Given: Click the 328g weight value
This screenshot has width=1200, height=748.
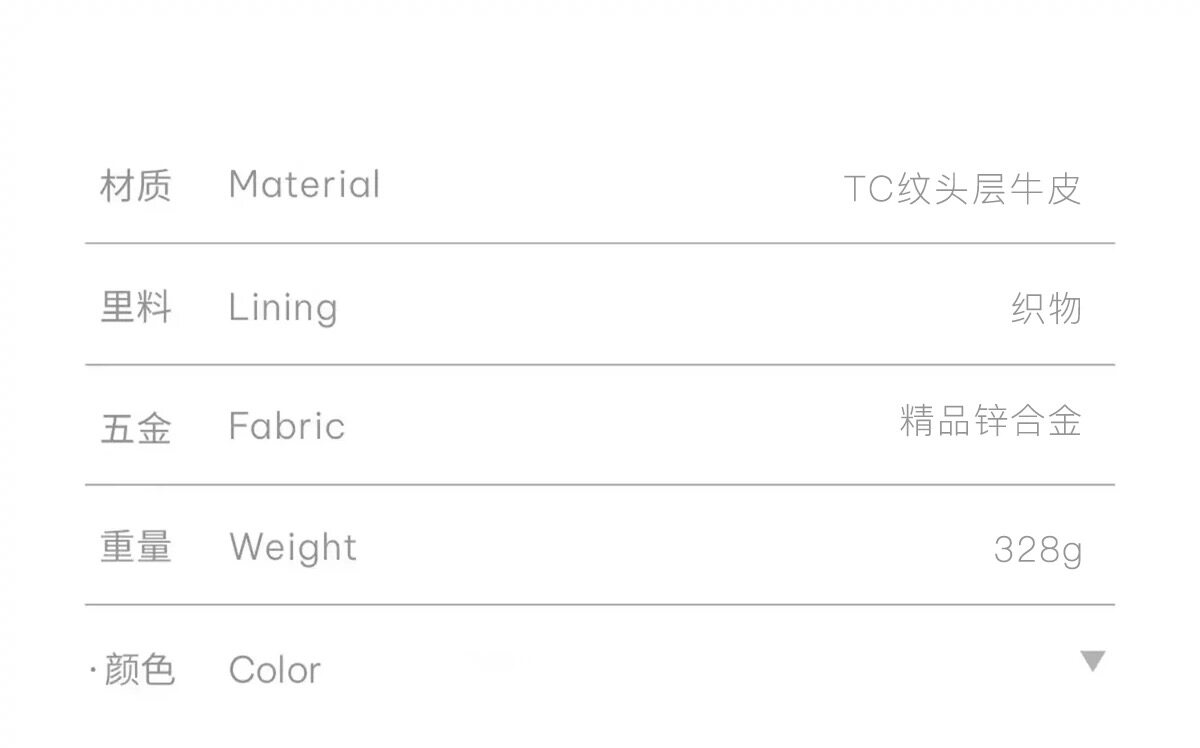Looking at the screenshot, I should [1037, 550].
